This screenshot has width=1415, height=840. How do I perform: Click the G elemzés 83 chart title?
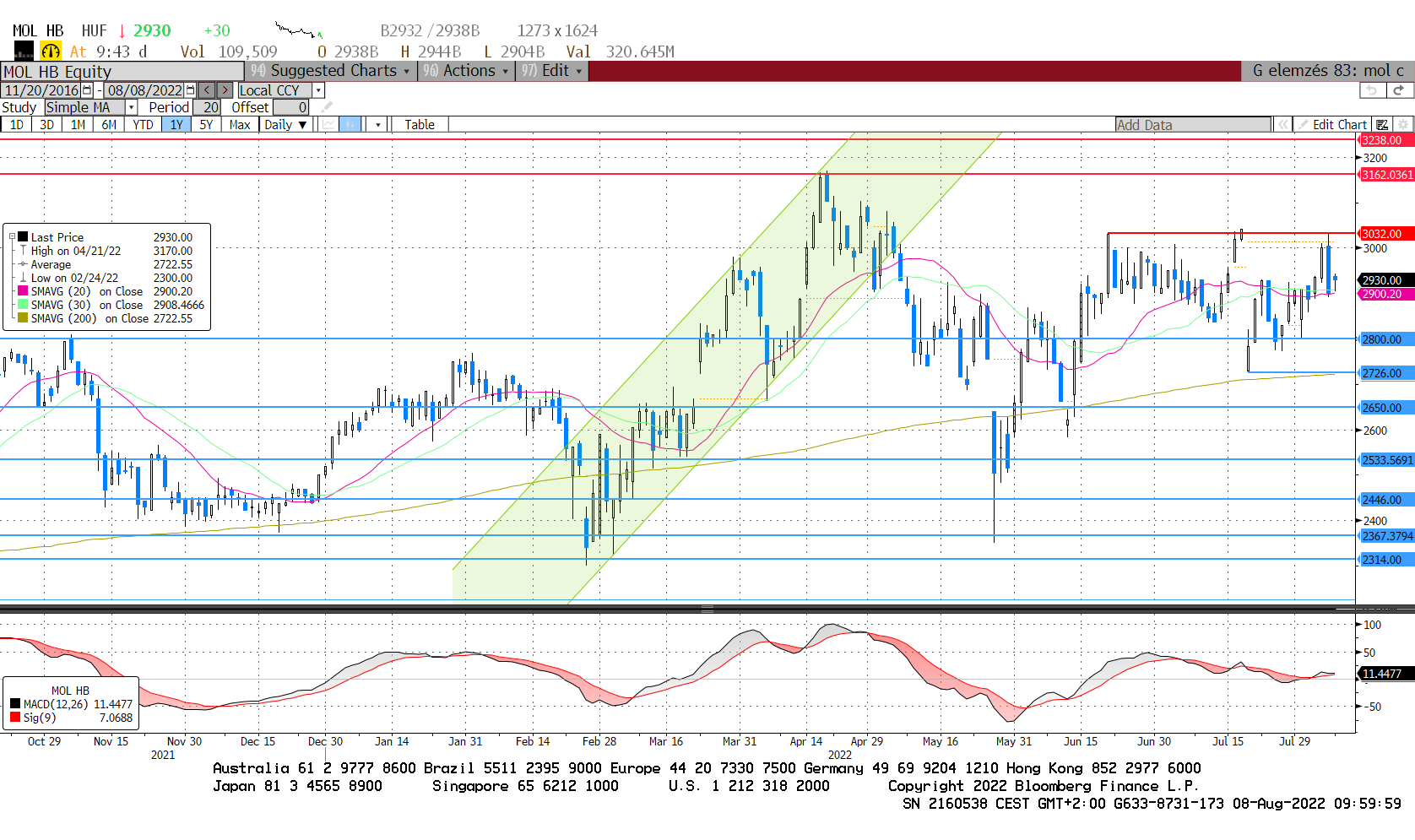coord(1328,71)
